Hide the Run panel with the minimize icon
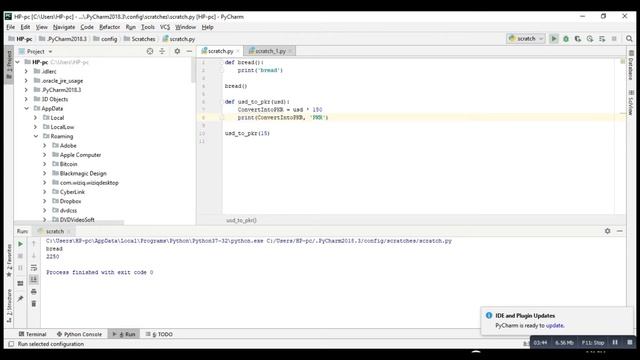 [x=620, y=231]
